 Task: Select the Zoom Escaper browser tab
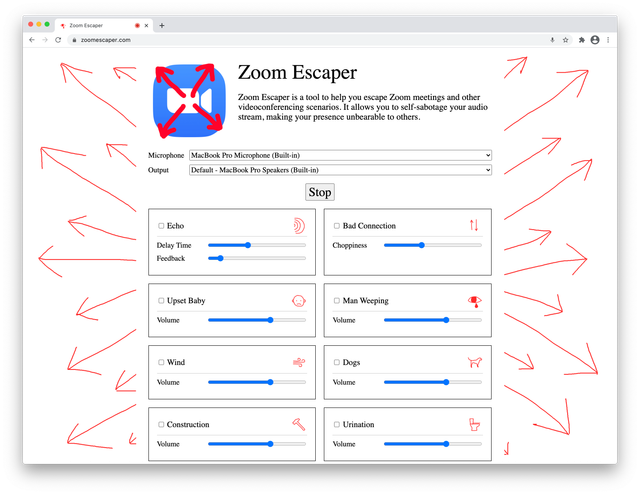104,25
